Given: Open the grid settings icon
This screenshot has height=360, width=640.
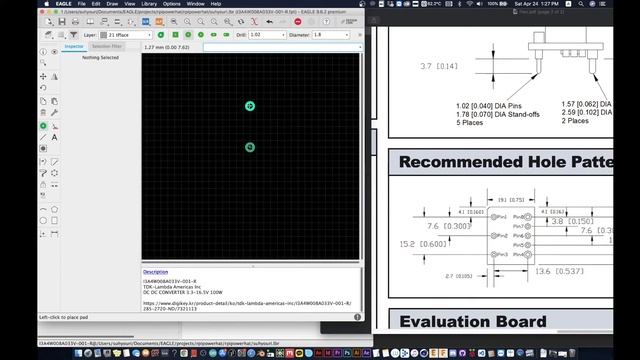Looking at the screenshot, I should point(61,35).
